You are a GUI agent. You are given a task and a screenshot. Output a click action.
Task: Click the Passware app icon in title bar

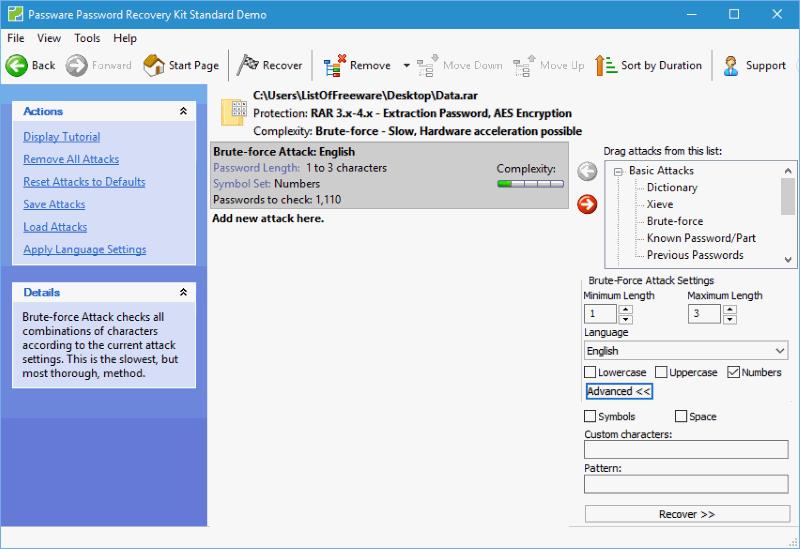[x=15, y=14]
